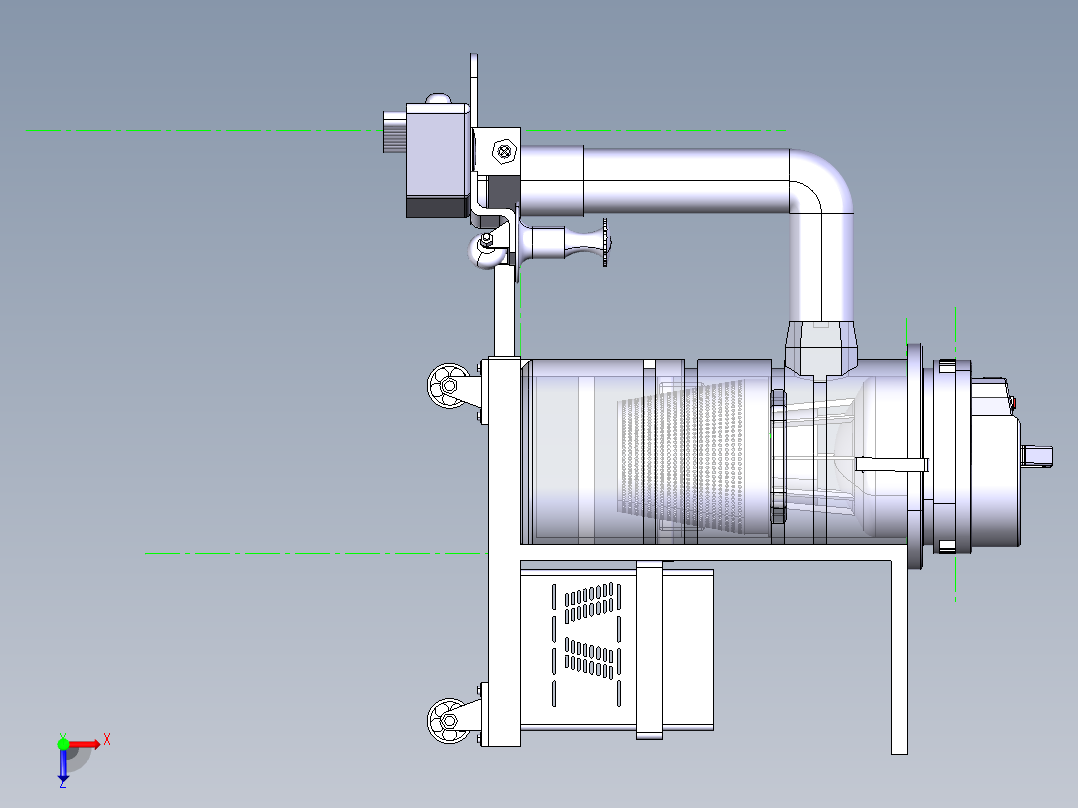Pick the small bracket tab on the cylinder side

point(892,465)
